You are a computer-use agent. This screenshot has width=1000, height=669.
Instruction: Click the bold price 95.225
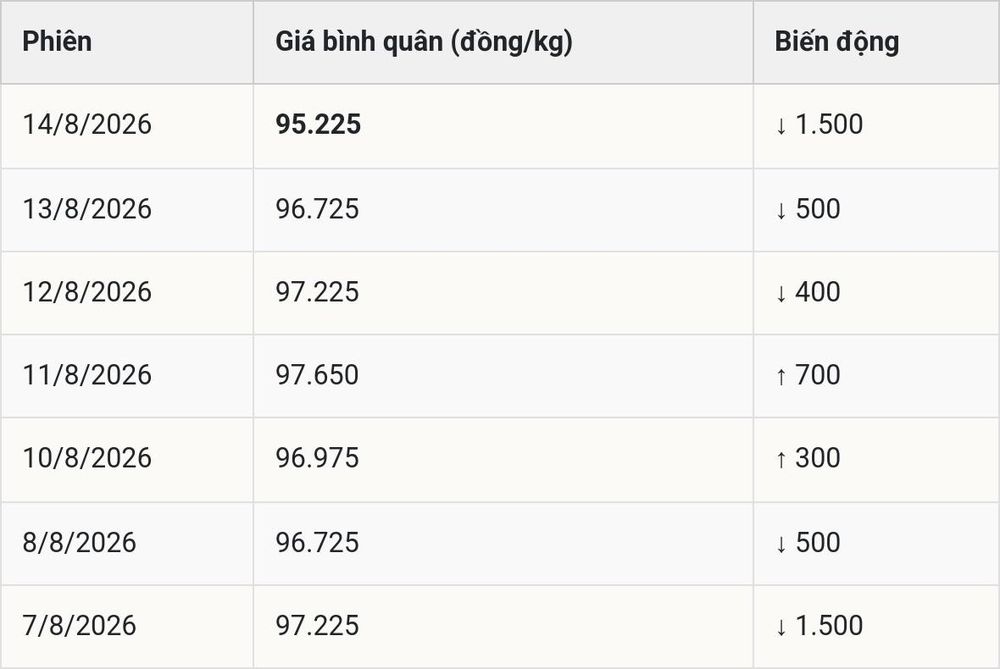318,124
